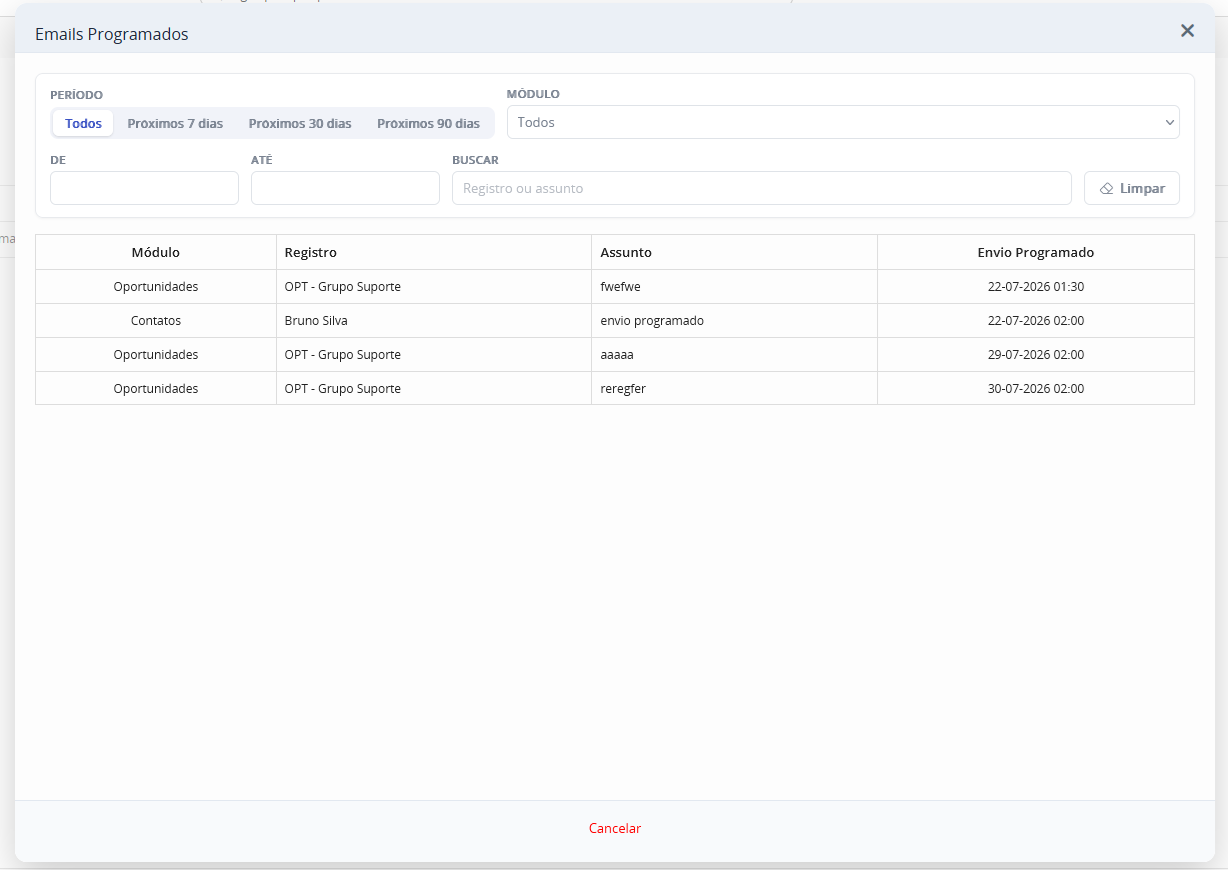This screenshot has height=870, width=1228.
Task: Click the eraser icon in Limpar
Action: click(1106, 189)
